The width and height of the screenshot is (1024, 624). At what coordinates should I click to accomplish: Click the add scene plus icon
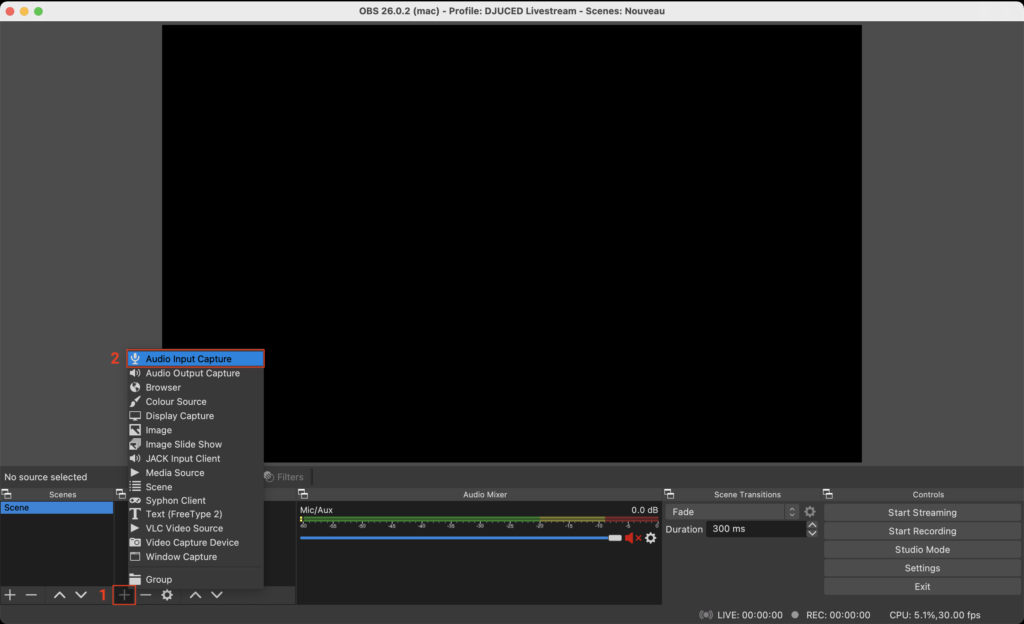(10, 595)
